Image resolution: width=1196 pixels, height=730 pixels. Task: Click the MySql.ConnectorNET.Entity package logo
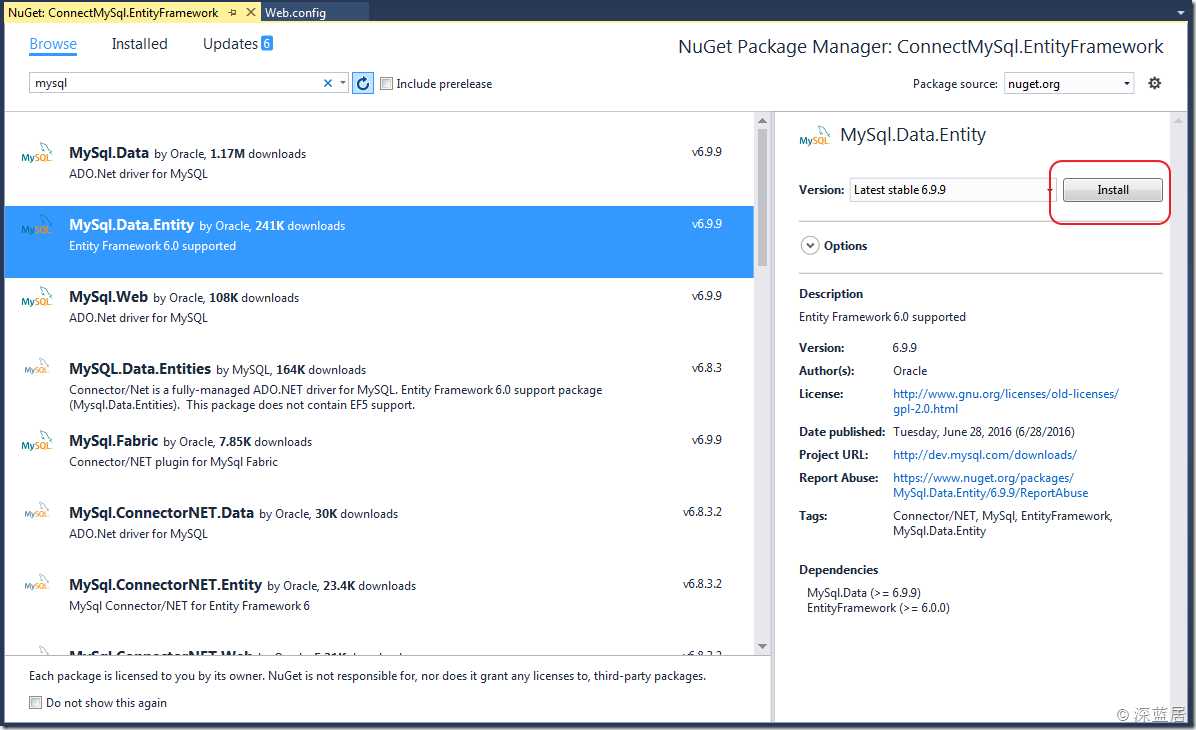point(37,584)
